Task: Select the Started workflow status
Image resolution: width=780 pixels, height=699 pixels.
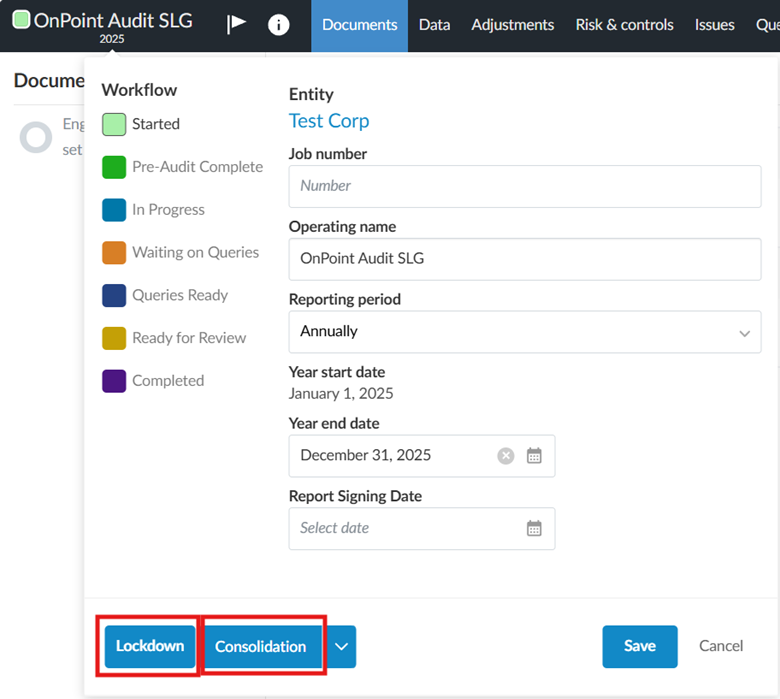Action: [x=114, y=124]
